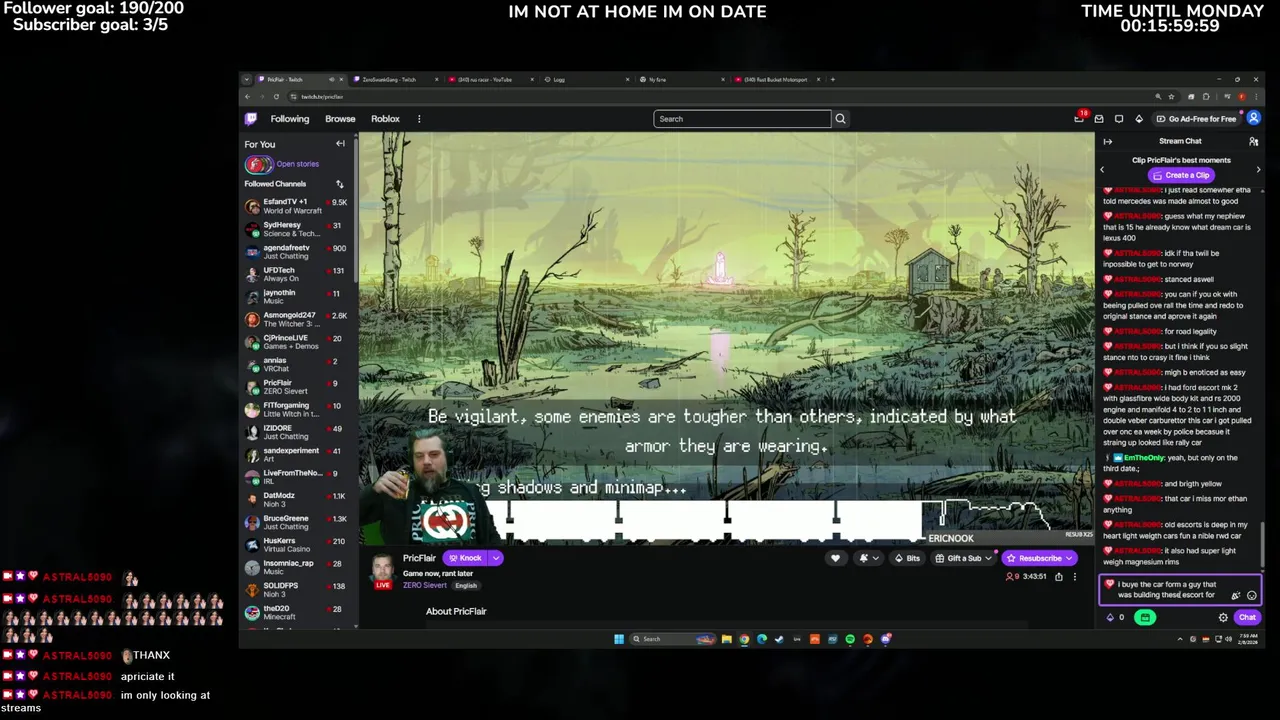Toggle the heart follow button
Screen dimensions: 1280x720
[835, 558]
